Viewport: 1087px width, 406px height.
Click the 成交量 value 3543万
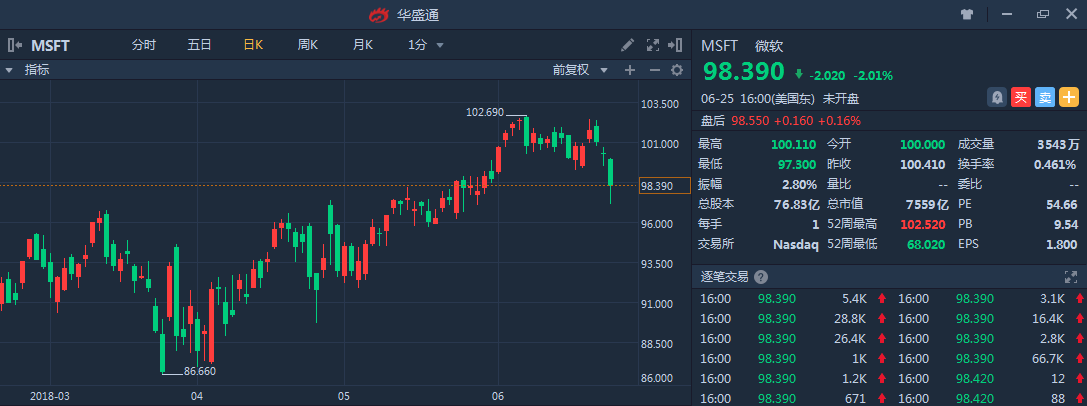pos(1059,145)
